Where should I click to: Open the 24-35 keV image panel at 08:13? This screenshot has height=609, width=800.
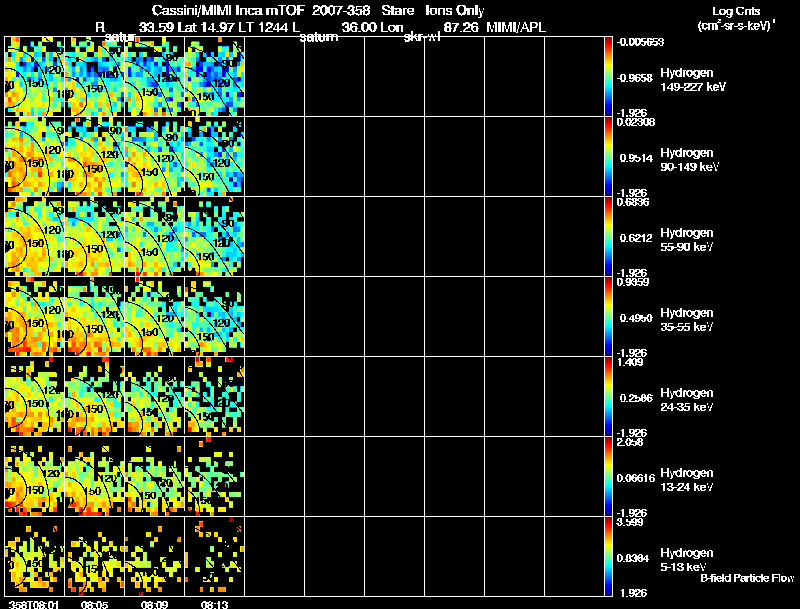pyautogui.click(x=215, y=397)
